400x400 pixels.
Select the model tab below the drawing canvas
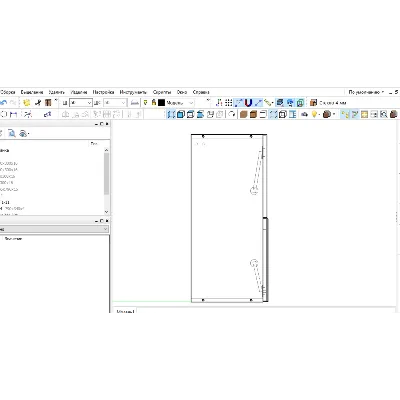coord(126,311)
